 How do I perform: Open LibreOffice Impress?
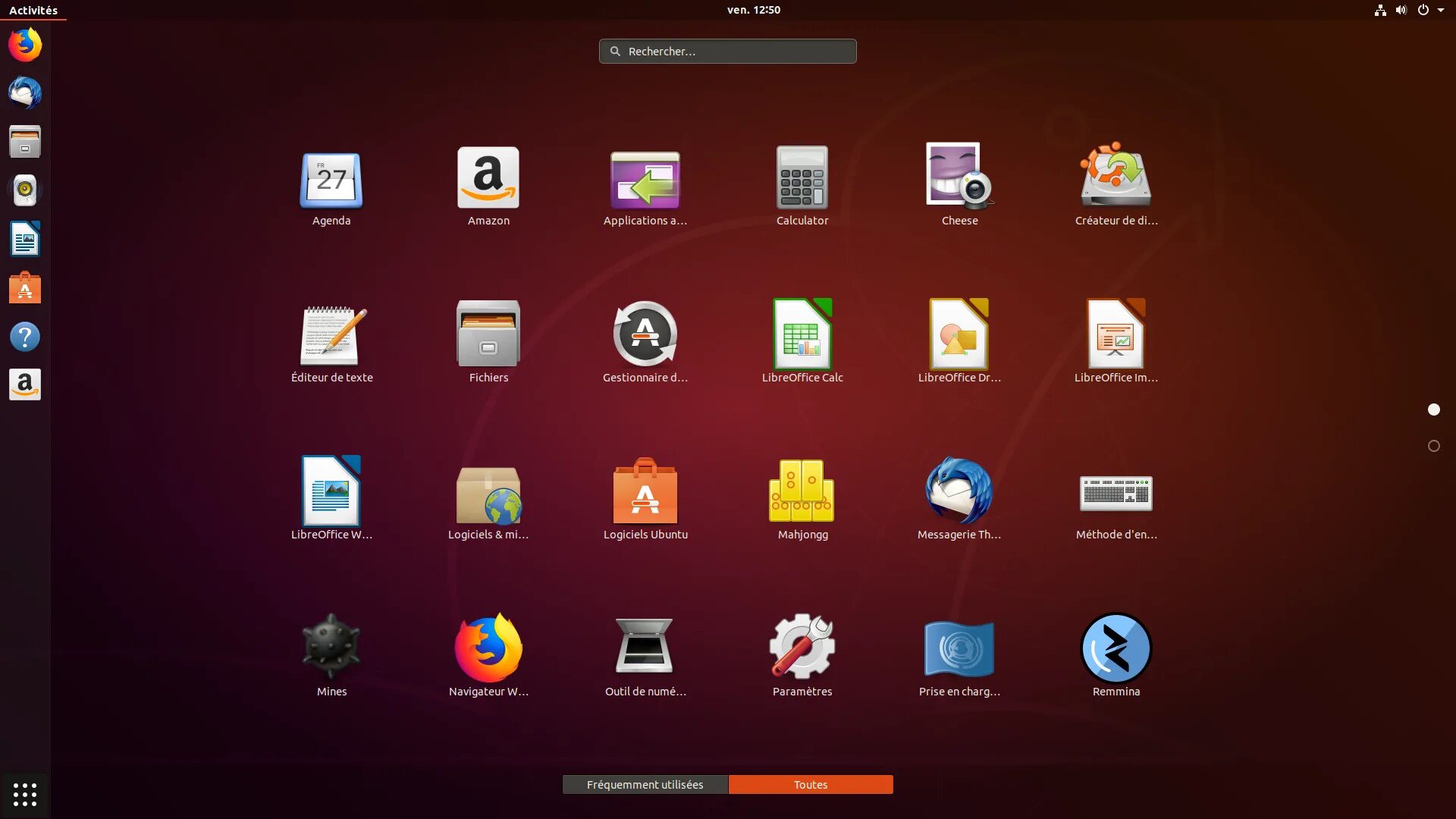1116,334
